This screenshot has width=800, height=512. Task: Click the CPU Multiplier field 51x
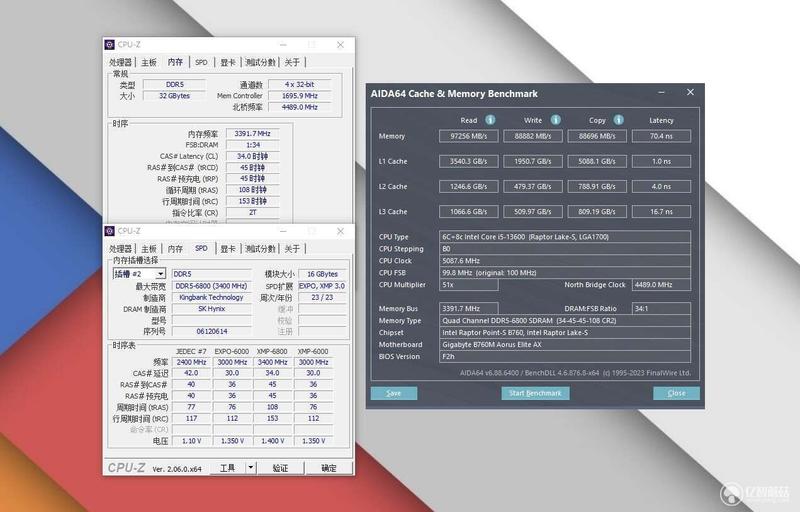pyautogui.click(x=468, y=285)
